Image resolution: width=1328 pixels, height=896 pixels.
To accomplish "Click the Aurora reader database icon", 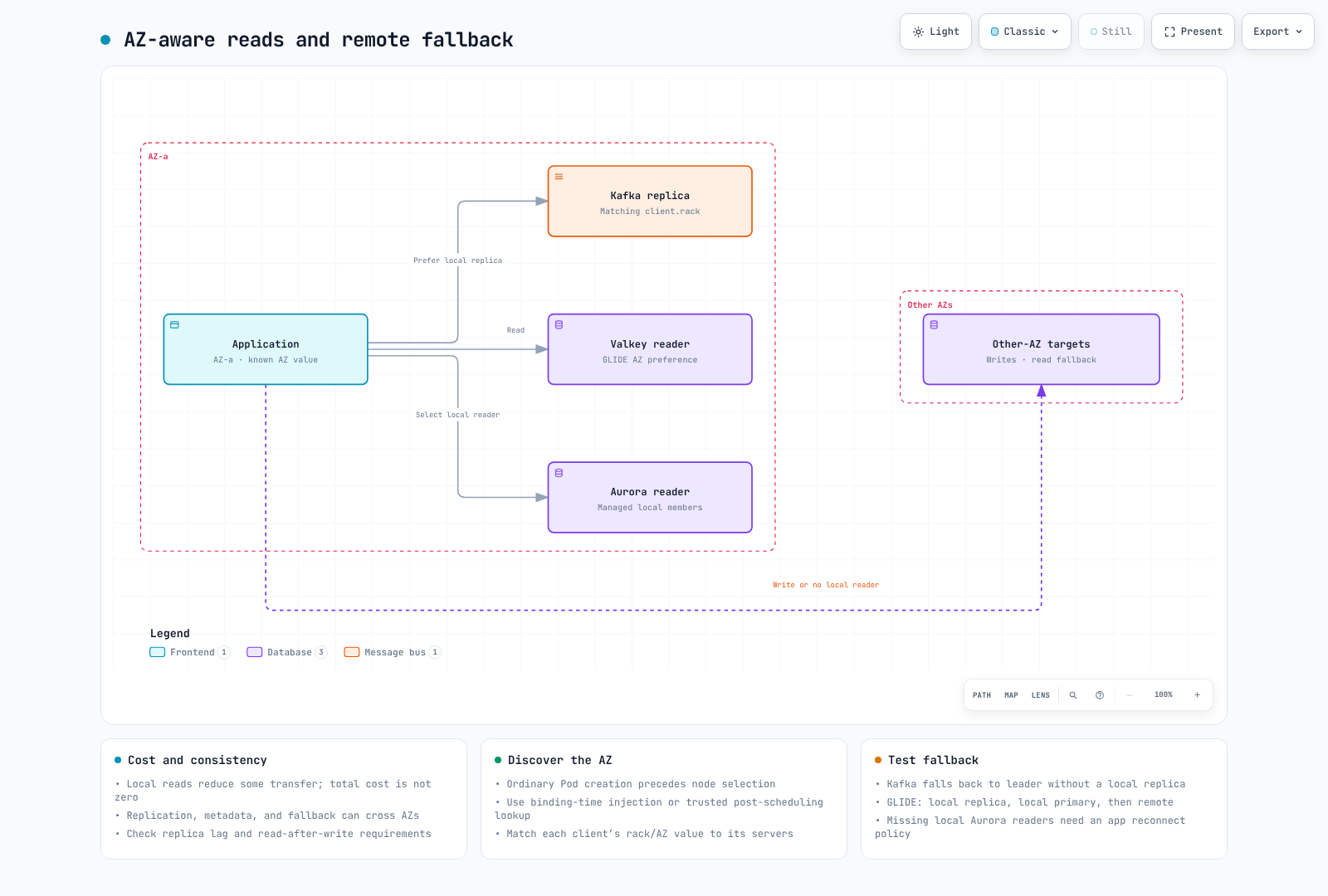I will (x=559, y=473).
